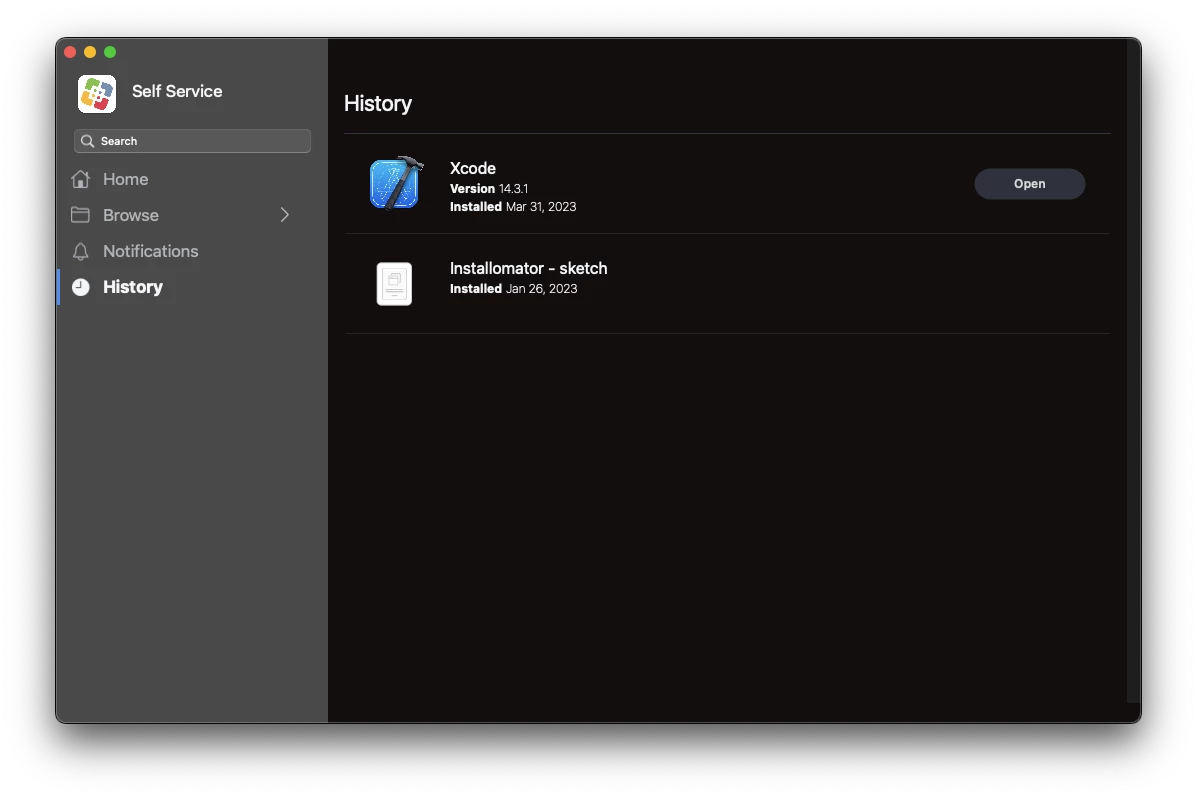The image size is (1197, 797).
Task: Click the History clock icon
Action: tap(80, 287)
